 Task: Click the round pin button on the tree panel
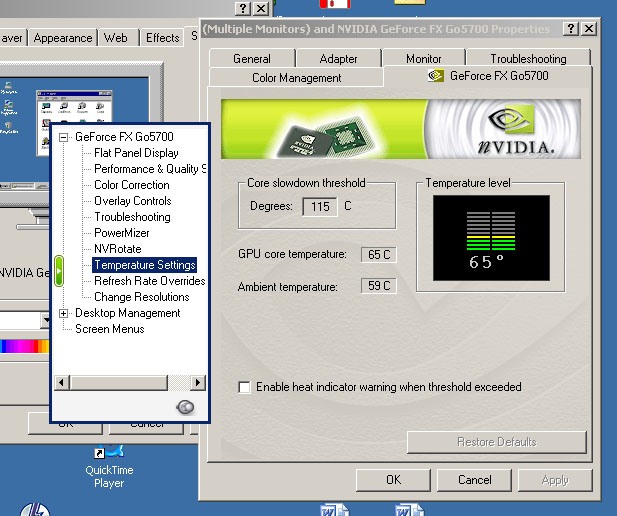tap(185, 407)
